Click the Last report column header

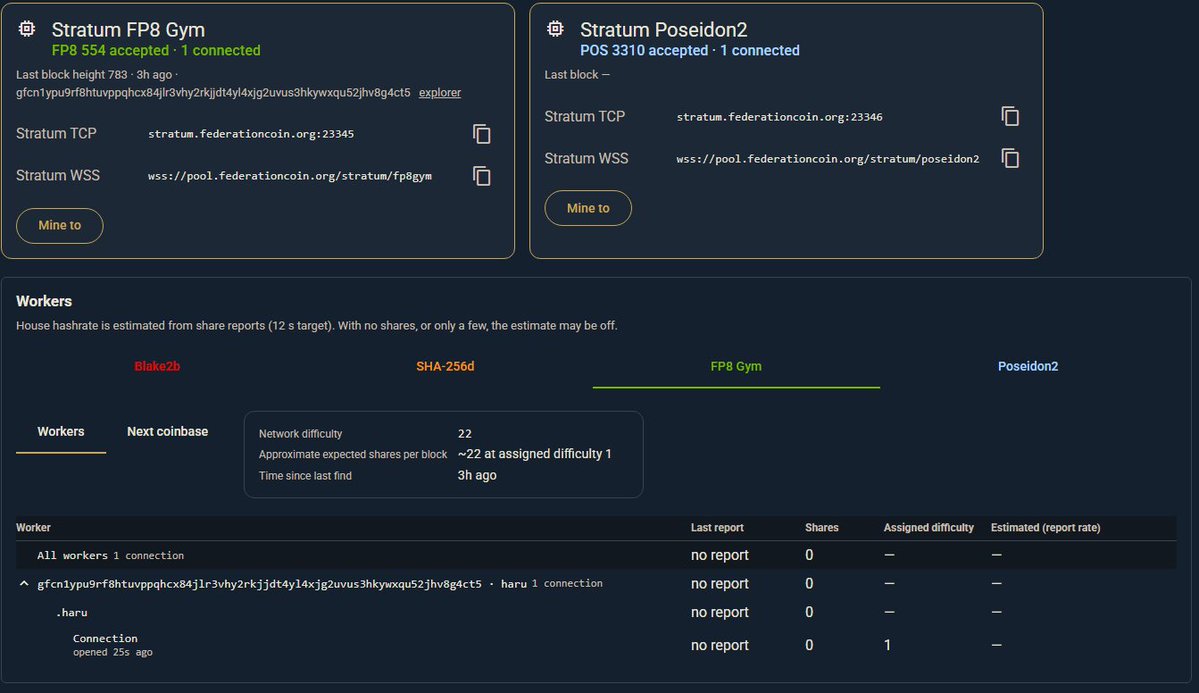717,528
